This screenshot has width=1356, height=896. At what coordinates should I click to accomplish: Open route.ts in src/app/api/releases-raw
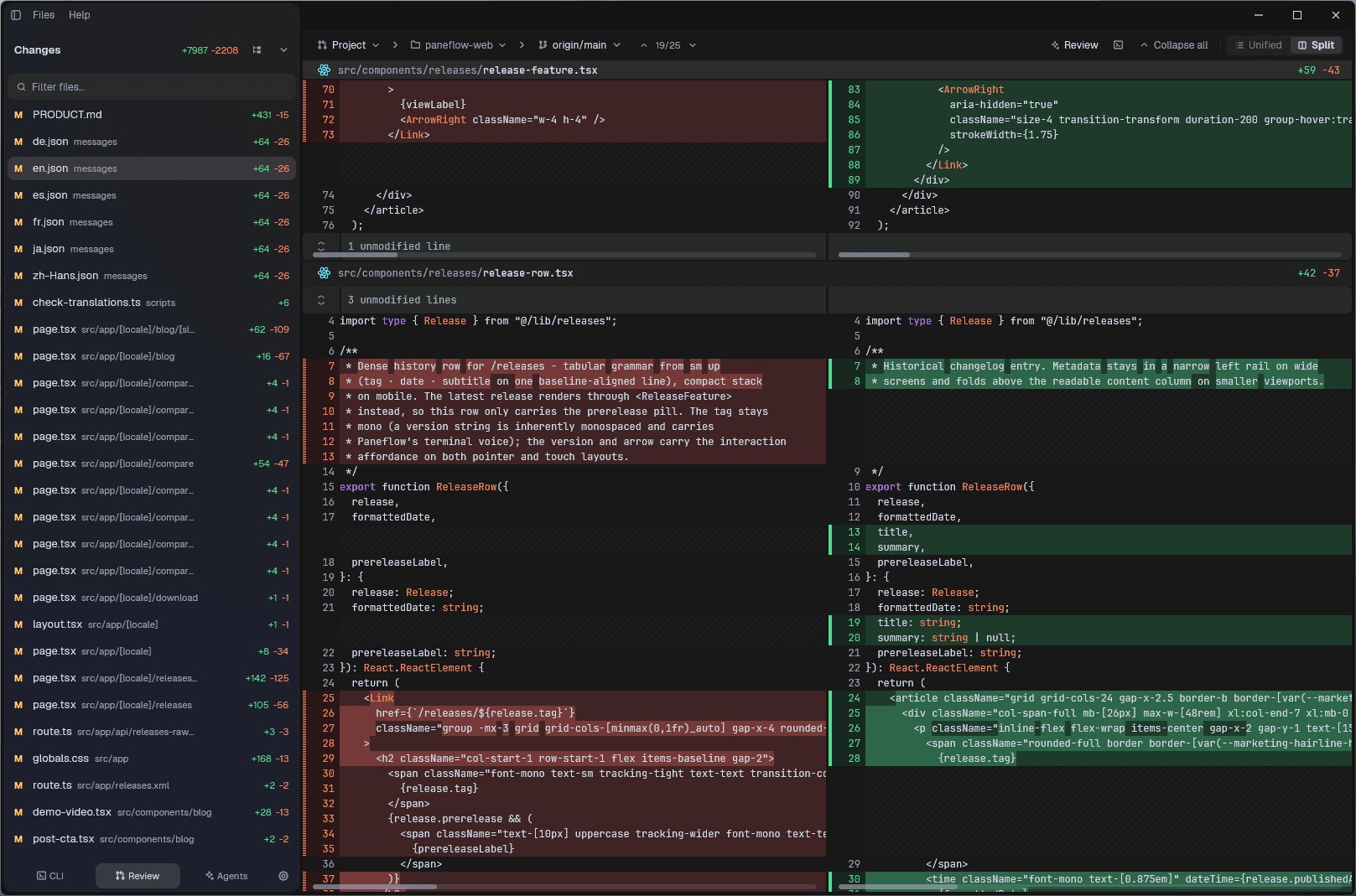(x=151, y=732)
